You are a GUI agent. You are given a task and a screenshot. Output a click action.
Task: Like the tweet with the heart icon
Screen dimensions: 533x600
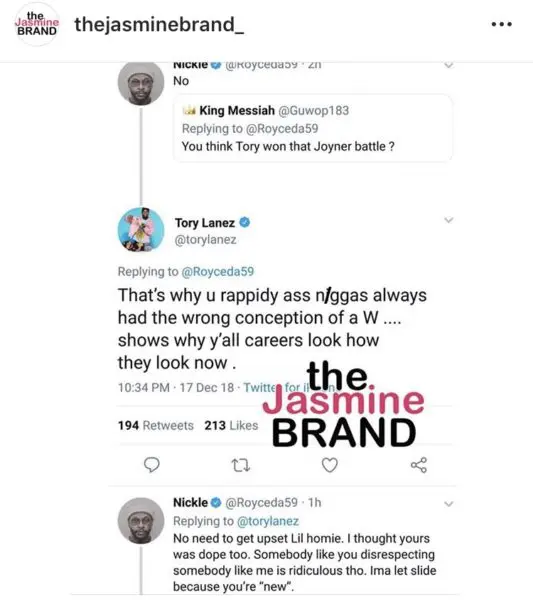[x=329, y=465]
